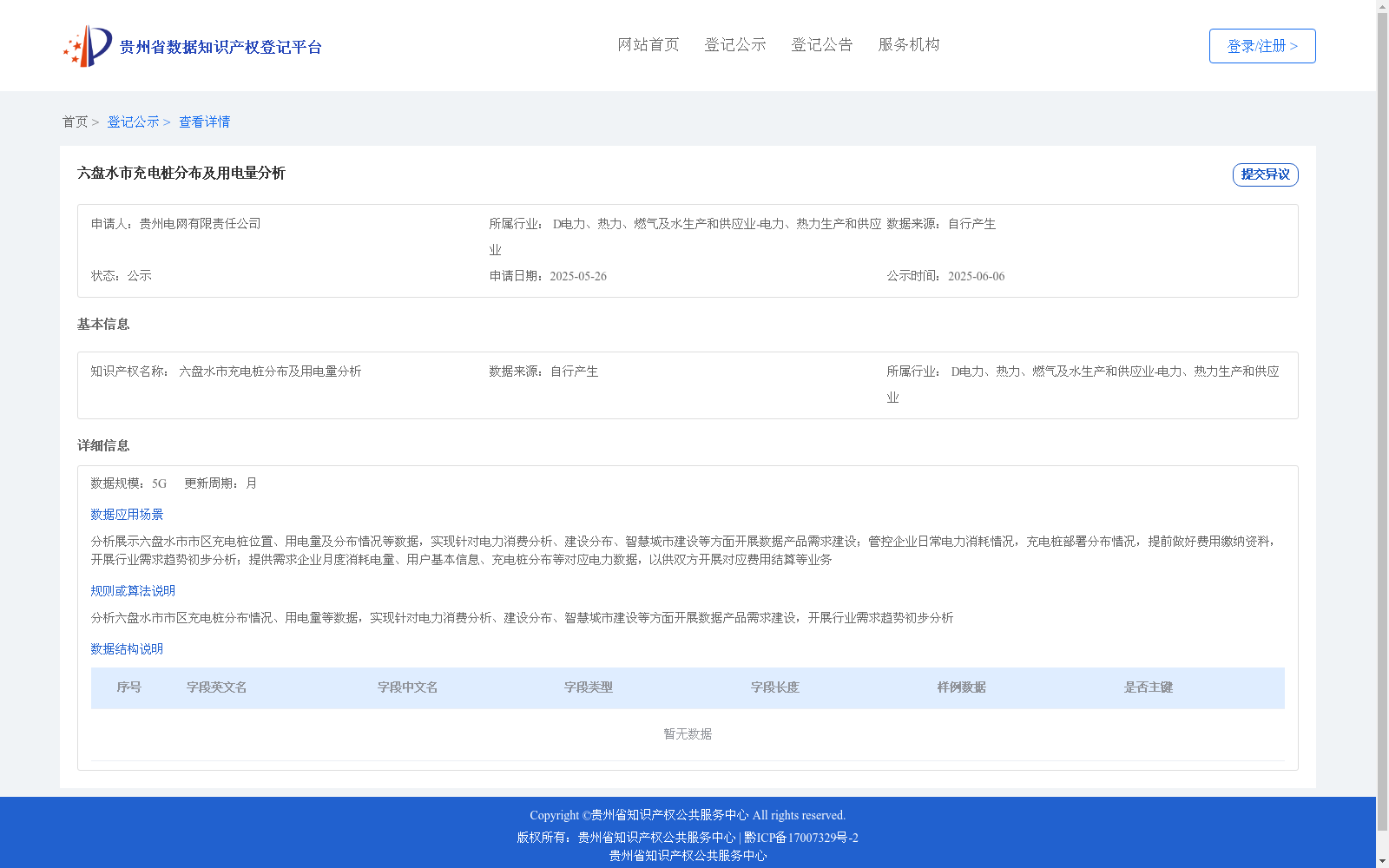Click the scrollbar up arrow

tap(1382, 7)
